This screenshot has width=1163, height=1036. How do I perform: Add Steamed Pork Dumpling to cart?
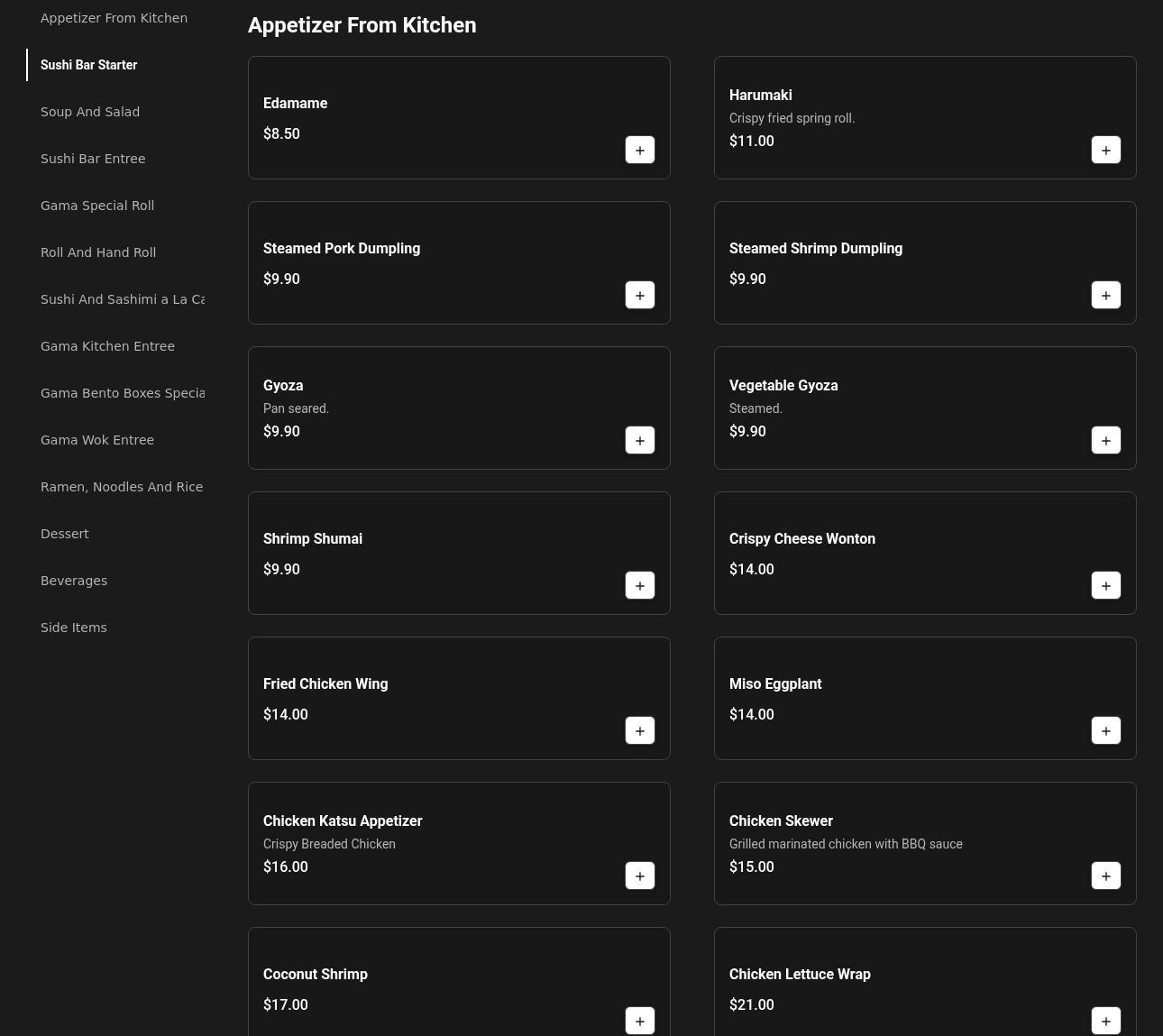[639, 296]
